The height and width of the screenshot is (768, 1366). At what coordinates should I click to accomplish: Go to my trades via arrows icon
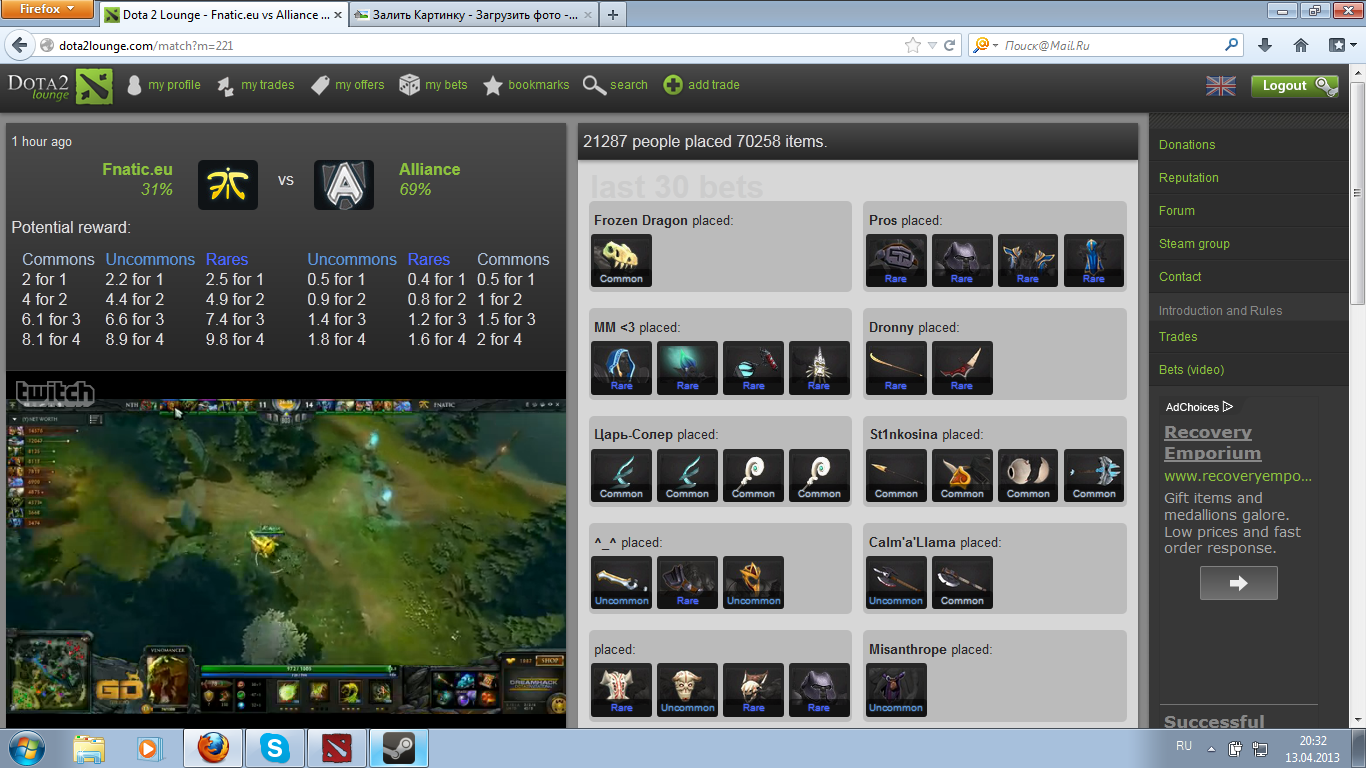click(x=226, y=86)
